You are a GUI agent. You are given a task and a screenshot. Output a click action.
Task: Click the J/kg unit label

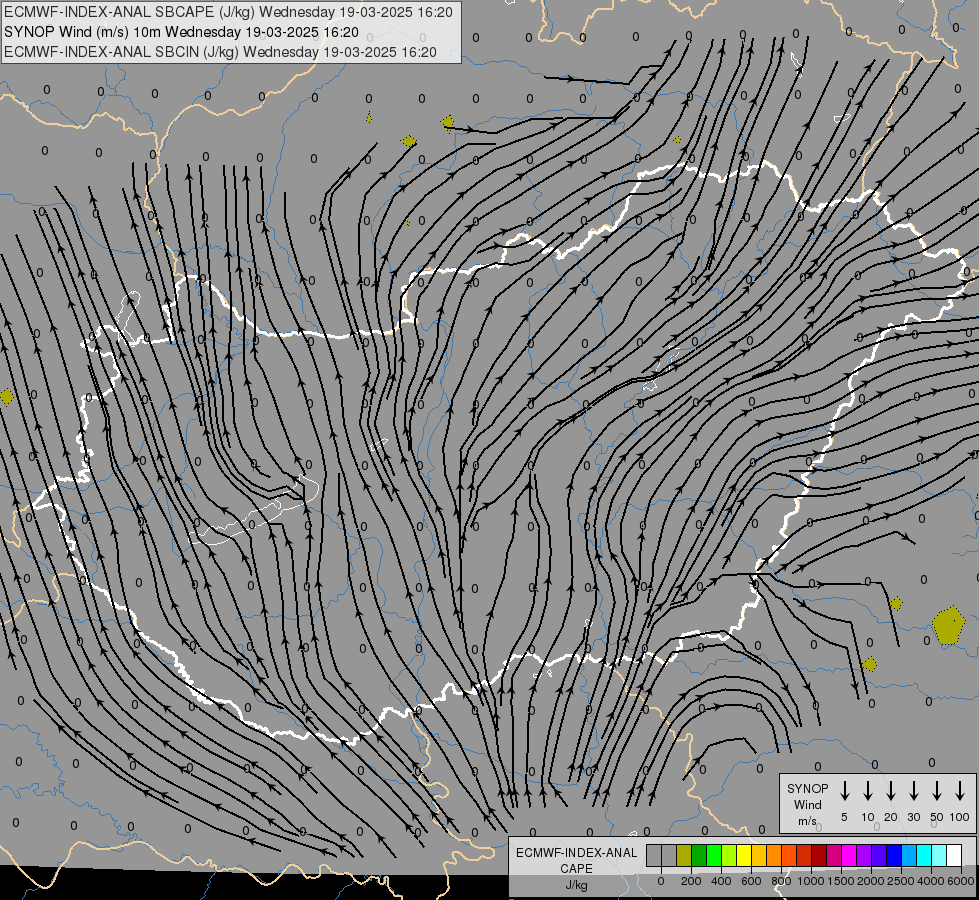click(576, 885)
